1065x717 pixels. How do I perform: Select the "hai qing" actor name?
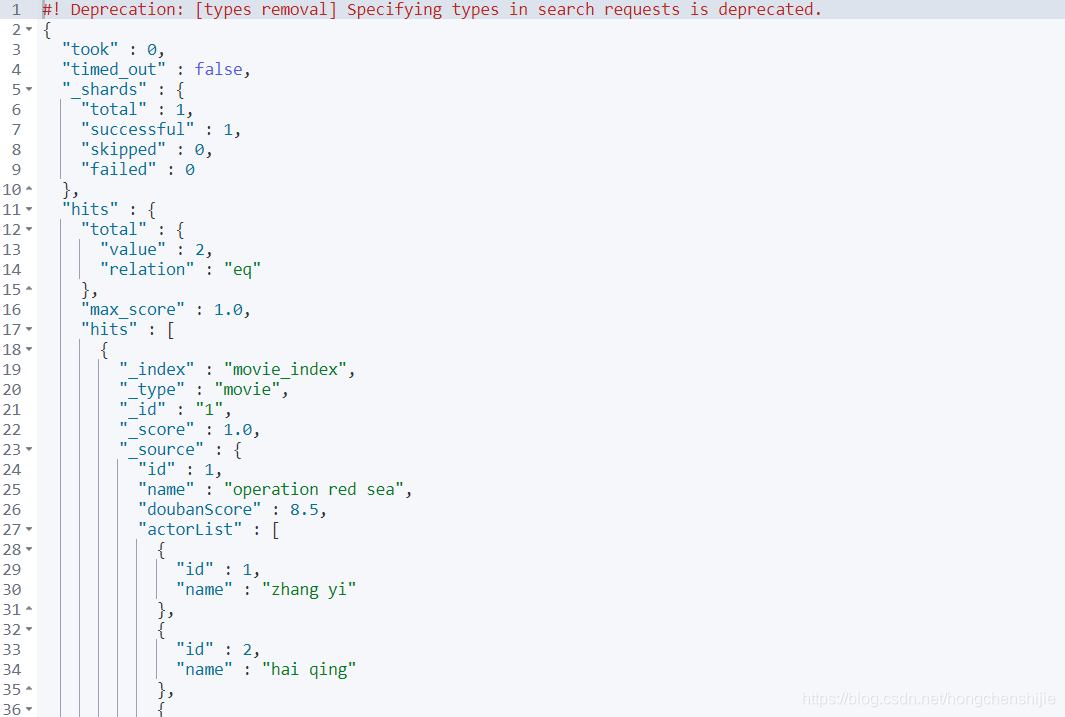(309, 669)
